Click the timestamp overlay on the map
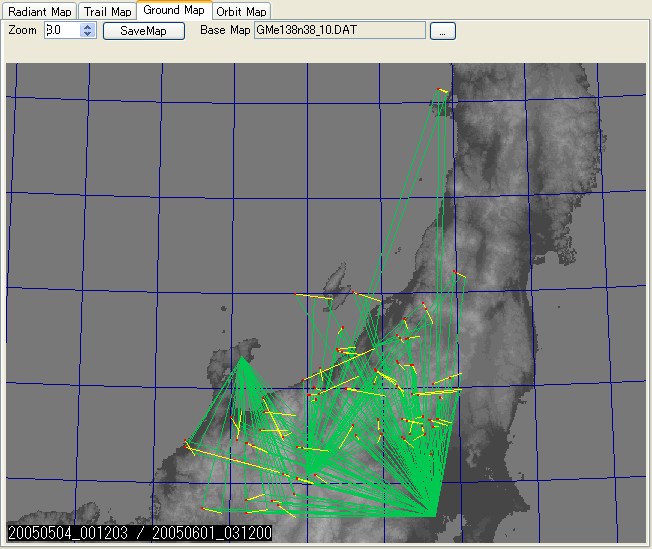This screenshot has height=549, width=652. click(139, 533)
